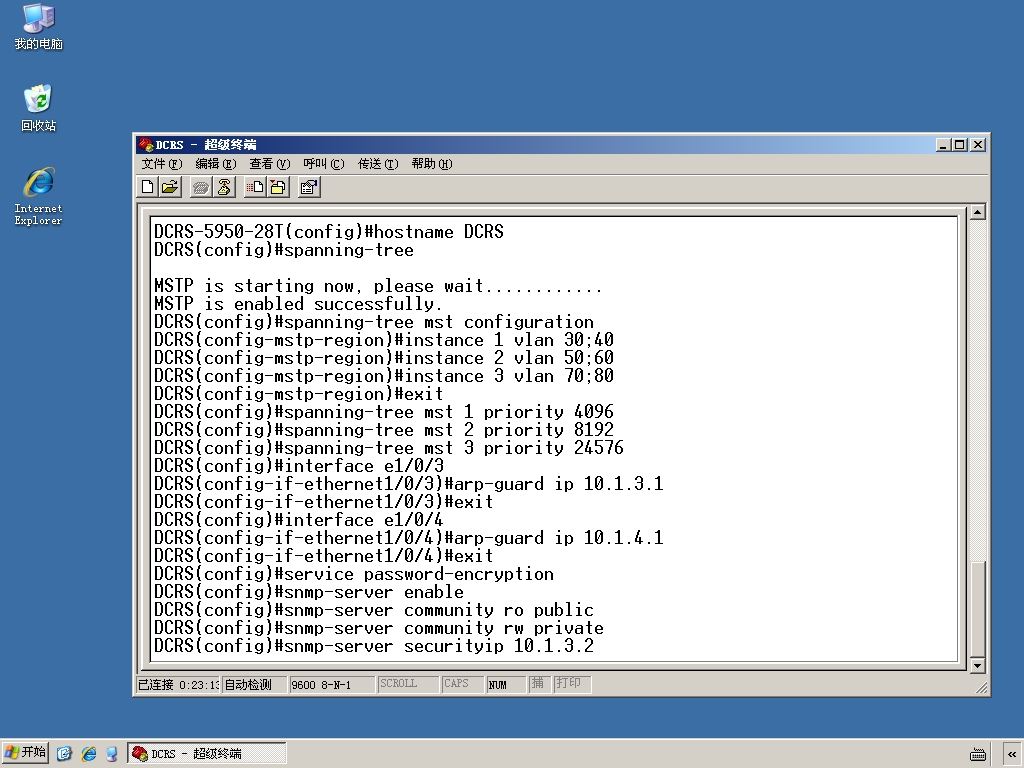Click 'arp-guard ip 10.1.3.1' line
The height and width of the screenshot is (768, 1024).
[x=409, y=484]
